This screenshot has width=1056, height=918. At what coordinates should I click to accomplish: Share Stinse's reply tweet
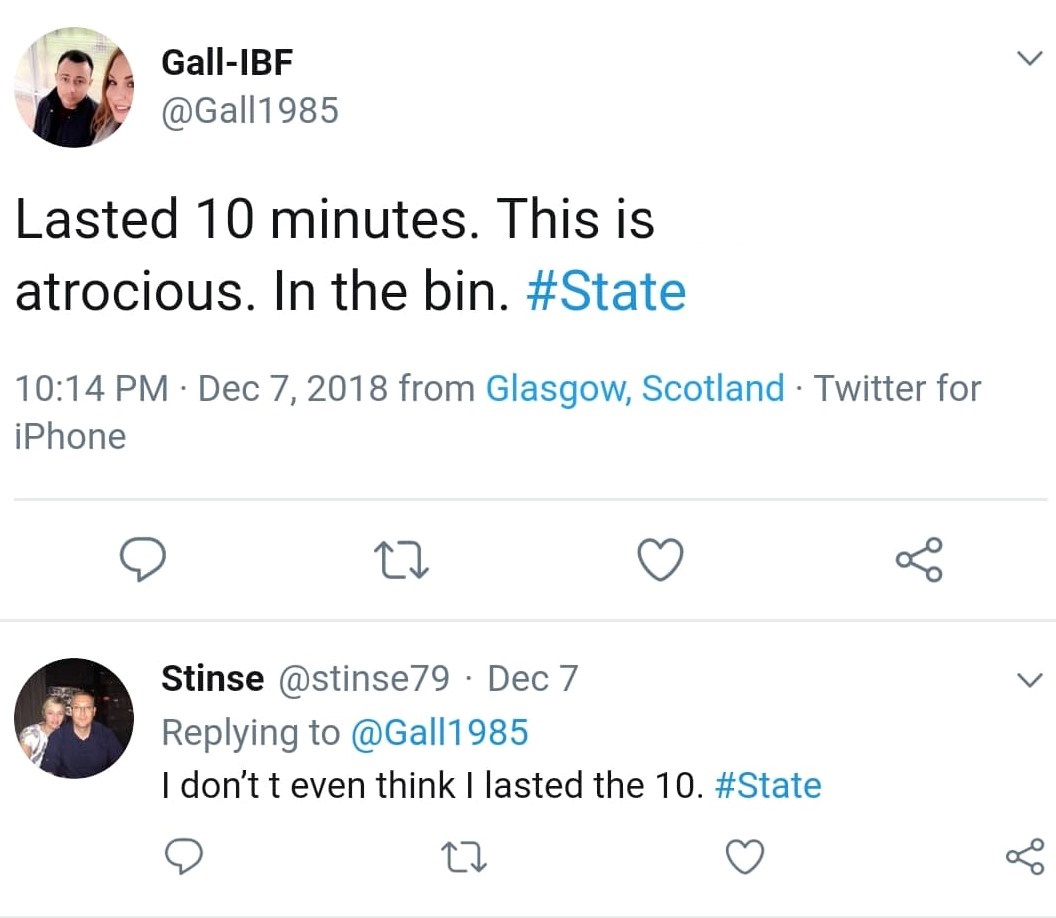click(1024, 857)
